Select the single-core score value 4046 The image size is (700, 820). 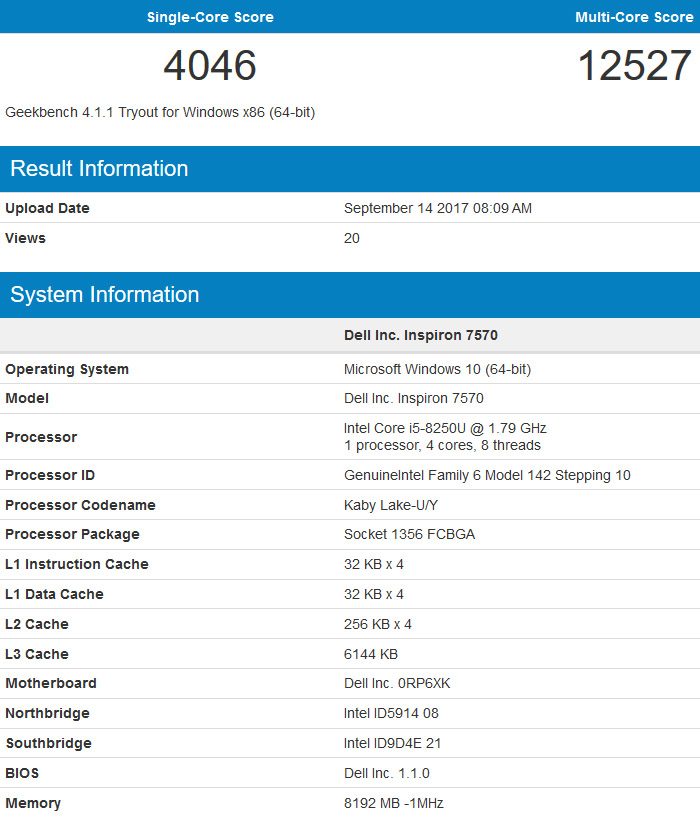[210, 66]
